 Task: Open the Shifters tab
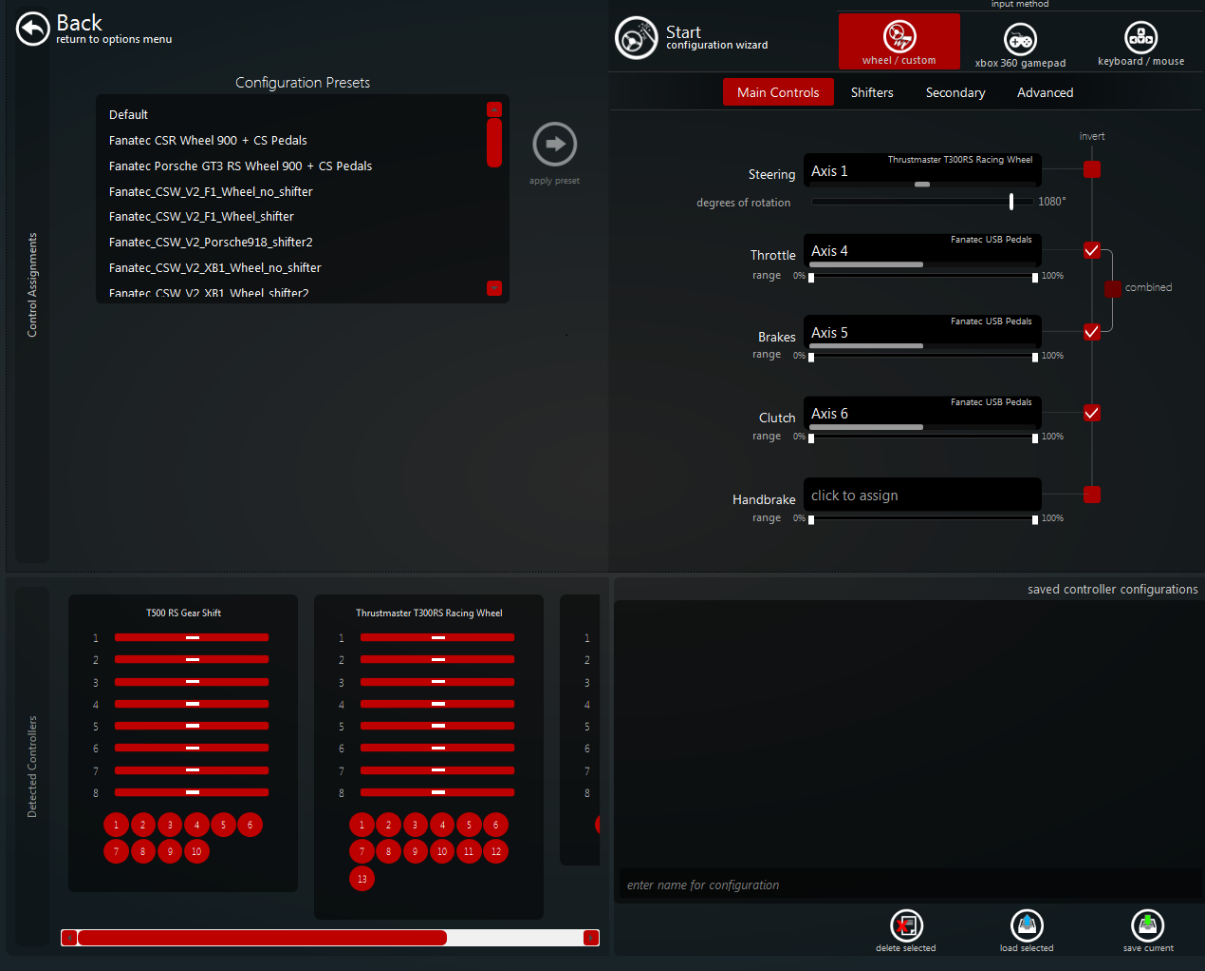pyautogui.click(x=872, y=92)
